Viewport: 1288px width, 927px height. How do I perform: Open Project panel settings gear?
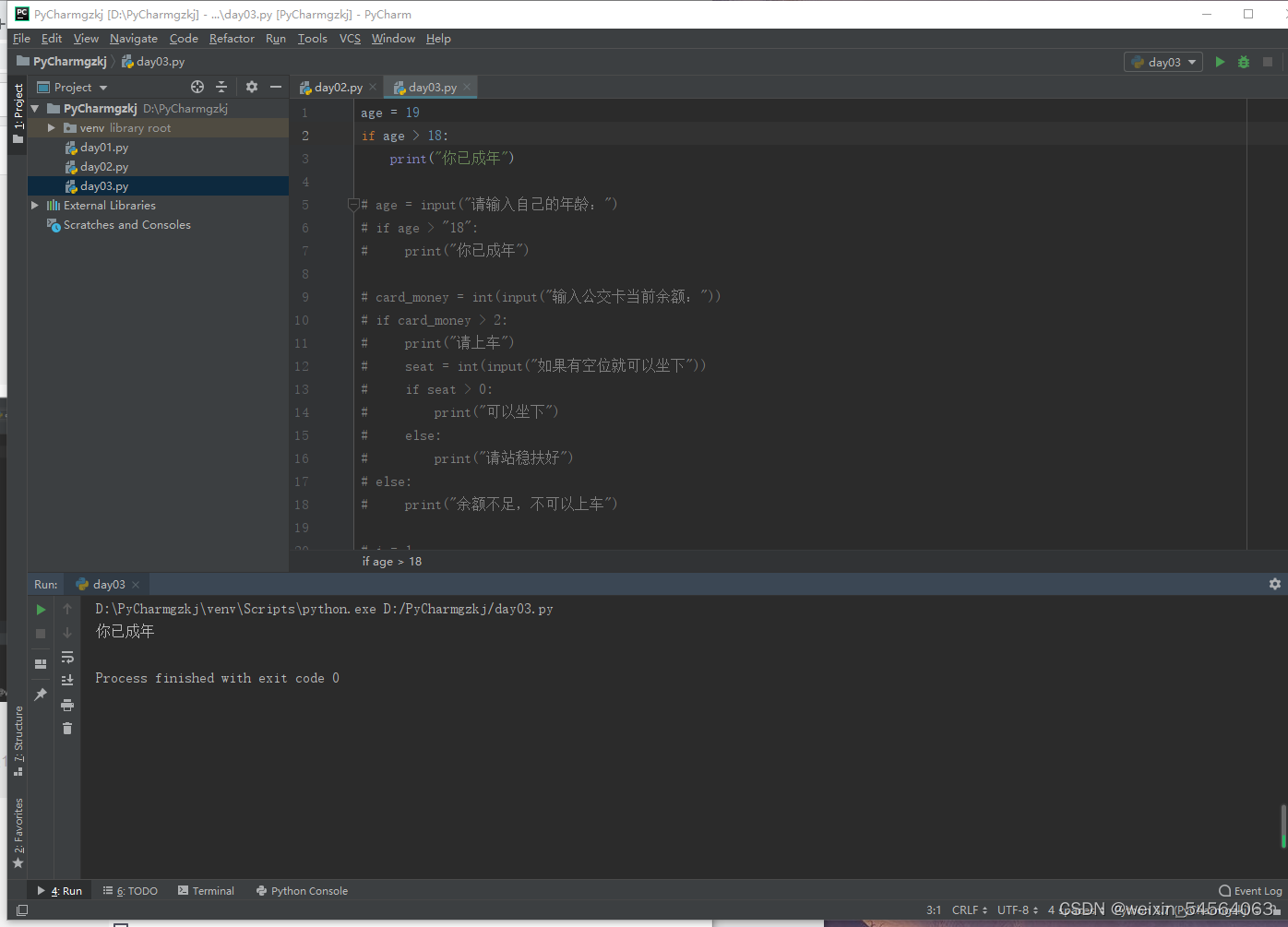pos(252,87)
